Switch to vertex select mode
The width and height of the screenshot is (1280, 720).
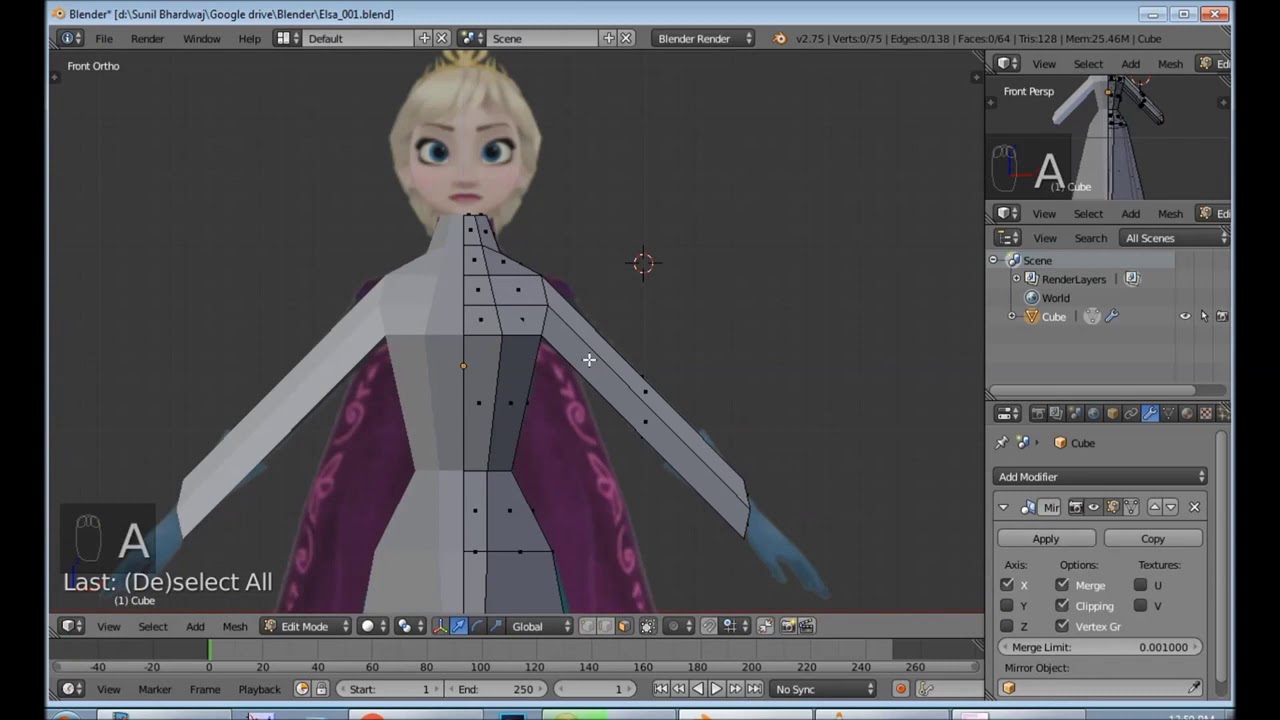(x=587, y=626)
